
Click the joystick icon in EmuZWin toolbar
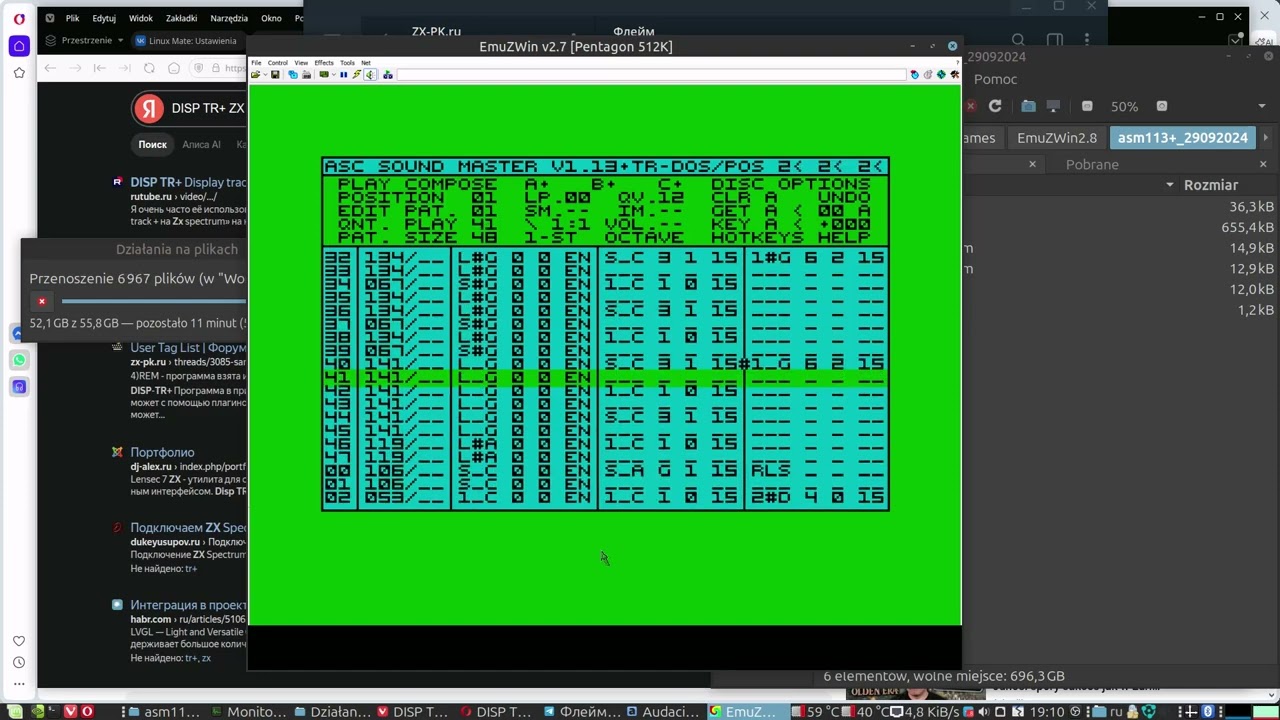pyautogui.click(x=388, y=75)
